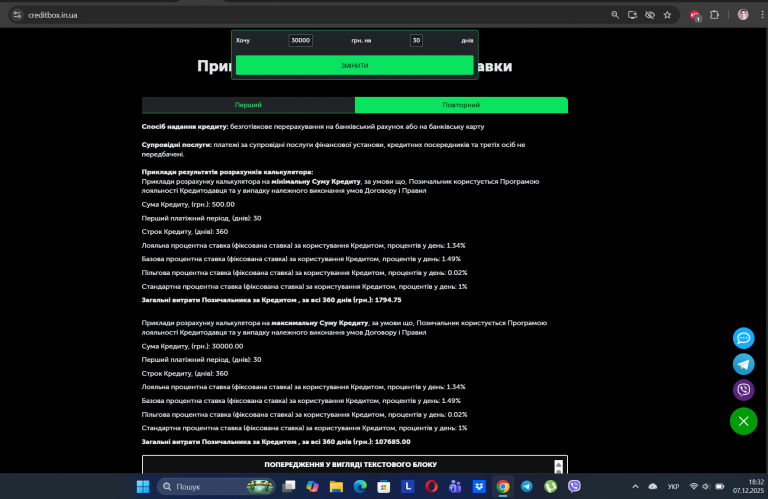The height and width of the screenshot is (499, 768).
Task: Open the site information icon beside creditbox.in.ua
Action: click(17, 15)
